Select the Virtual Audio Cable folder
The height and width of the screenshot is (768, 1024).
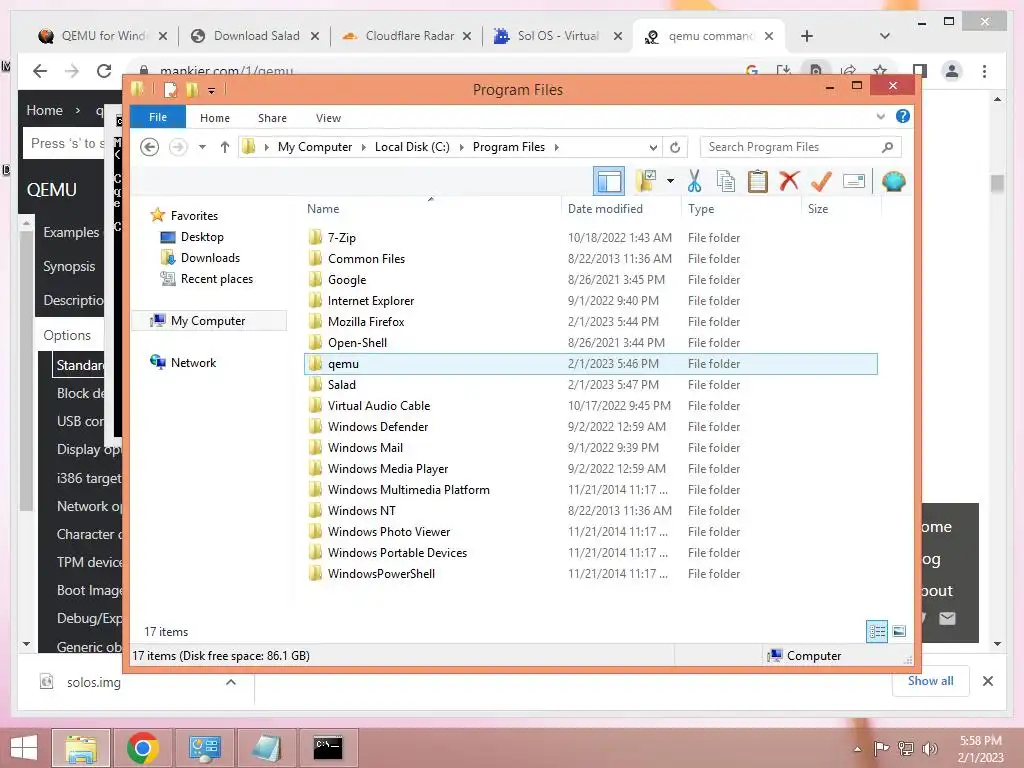tap(379, 406)
